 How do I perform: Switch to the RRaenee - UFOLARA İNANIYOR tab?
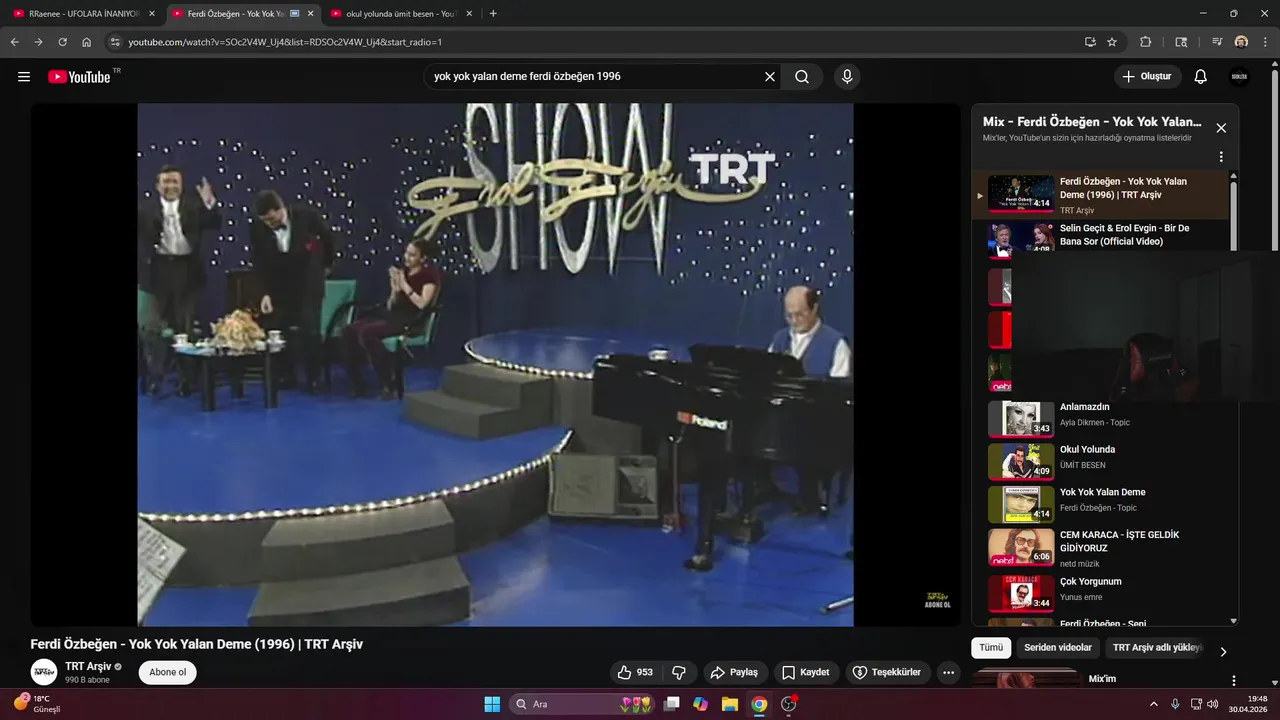85,14
